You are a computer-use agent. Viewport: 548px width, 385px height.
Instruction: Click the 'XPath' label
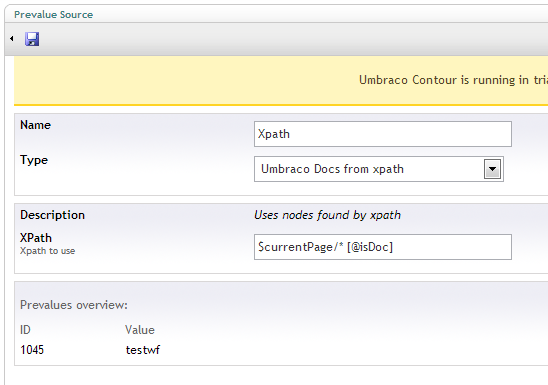36,238
